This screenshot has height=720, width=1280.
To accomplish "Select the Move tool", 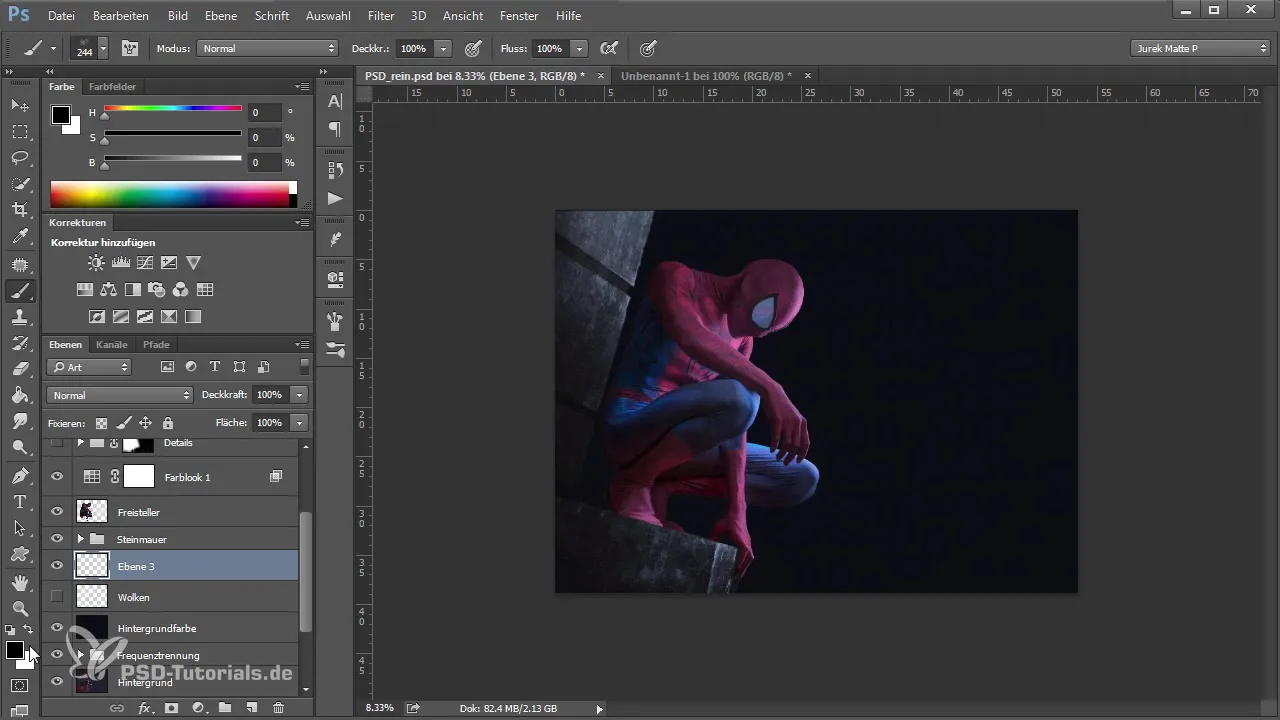I will (x=20, y=105).
